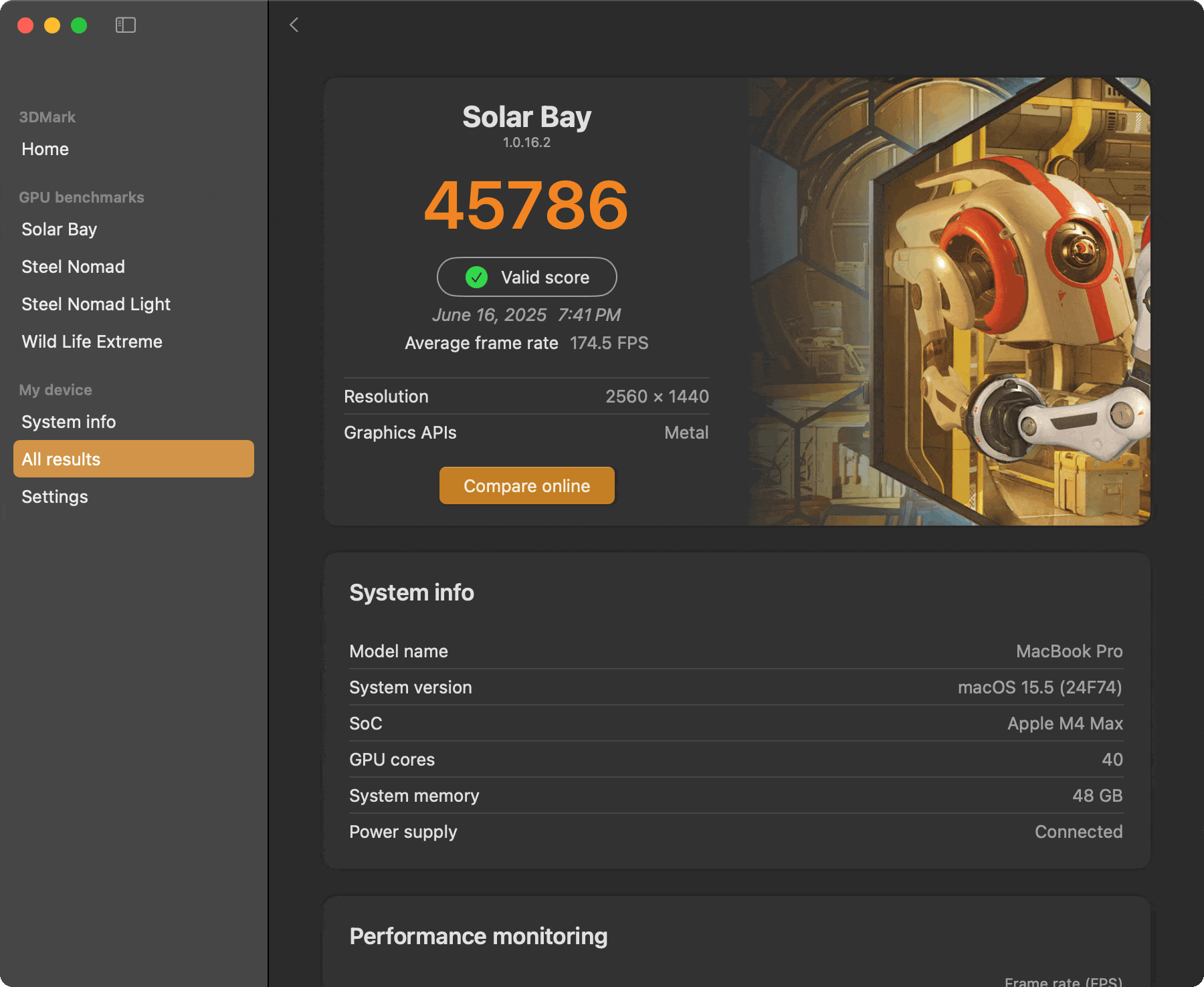Screen dimensions: 1204x987
Task: View System info under My device
Action: [68, 421]
